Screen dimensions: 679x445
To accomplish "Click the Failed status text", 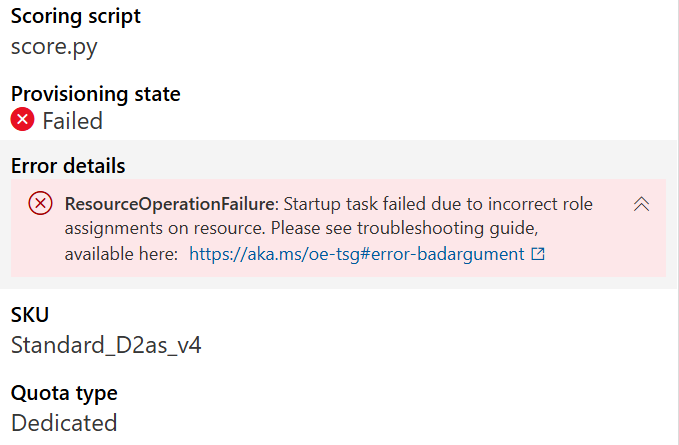I will 72,121.
